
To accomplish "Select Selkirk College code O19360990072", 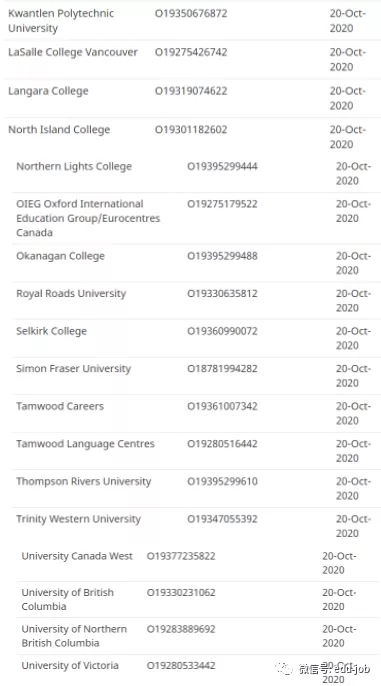I will [x=222, y=331].
